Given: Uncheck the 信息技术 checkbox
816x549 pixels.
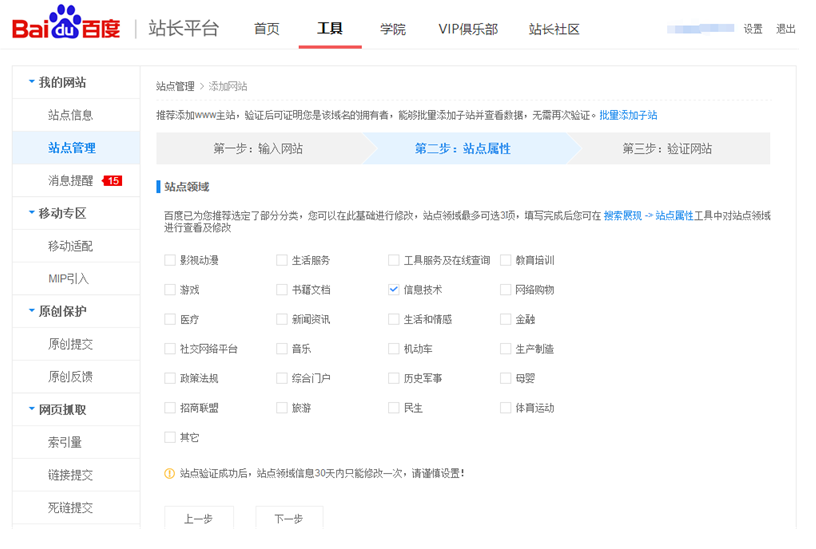Looking at the screenshot, I should tap(394, 290).
